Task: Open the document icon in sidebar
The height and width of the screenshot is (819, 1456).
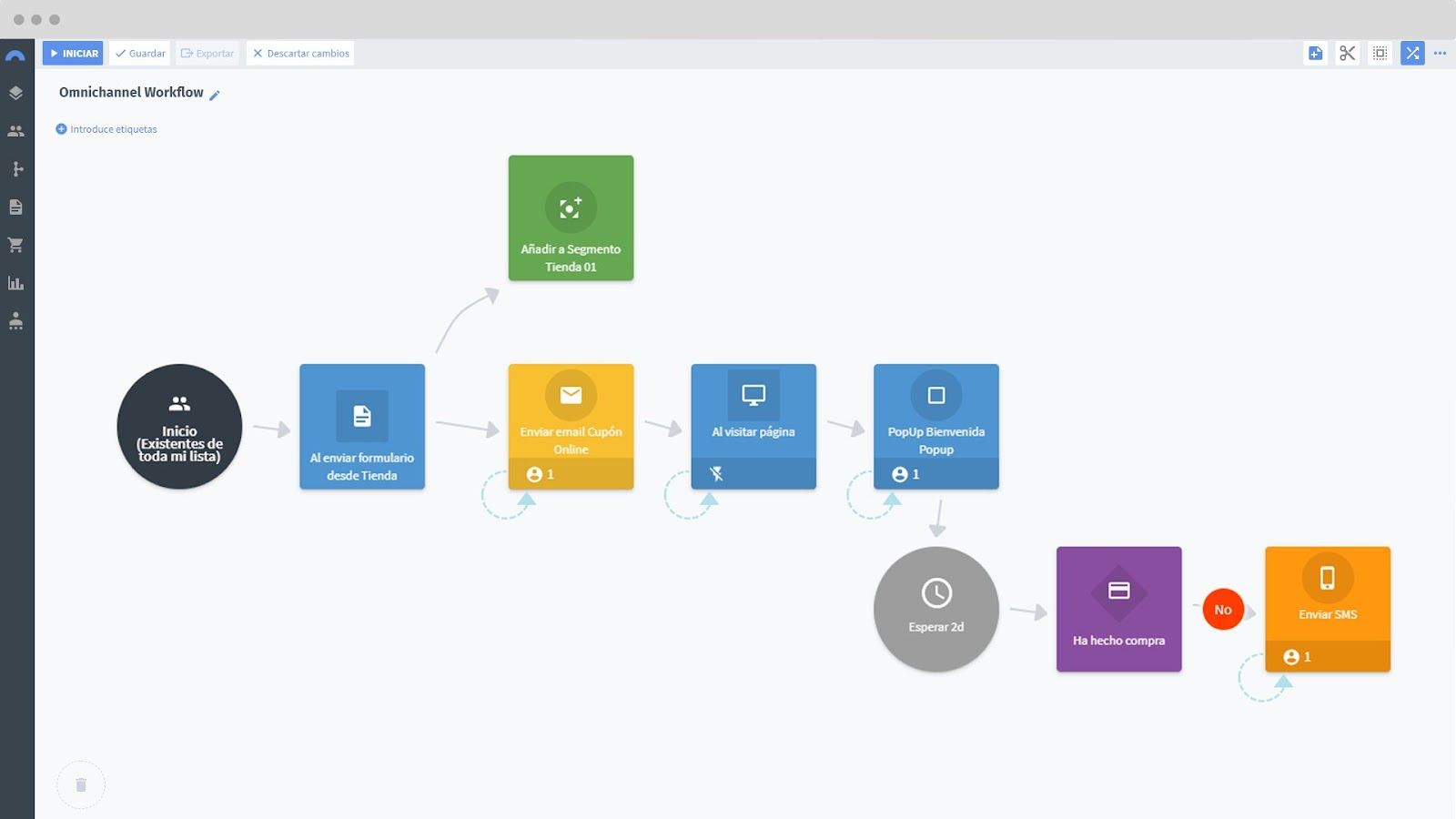Action: [x=15, y=207]
